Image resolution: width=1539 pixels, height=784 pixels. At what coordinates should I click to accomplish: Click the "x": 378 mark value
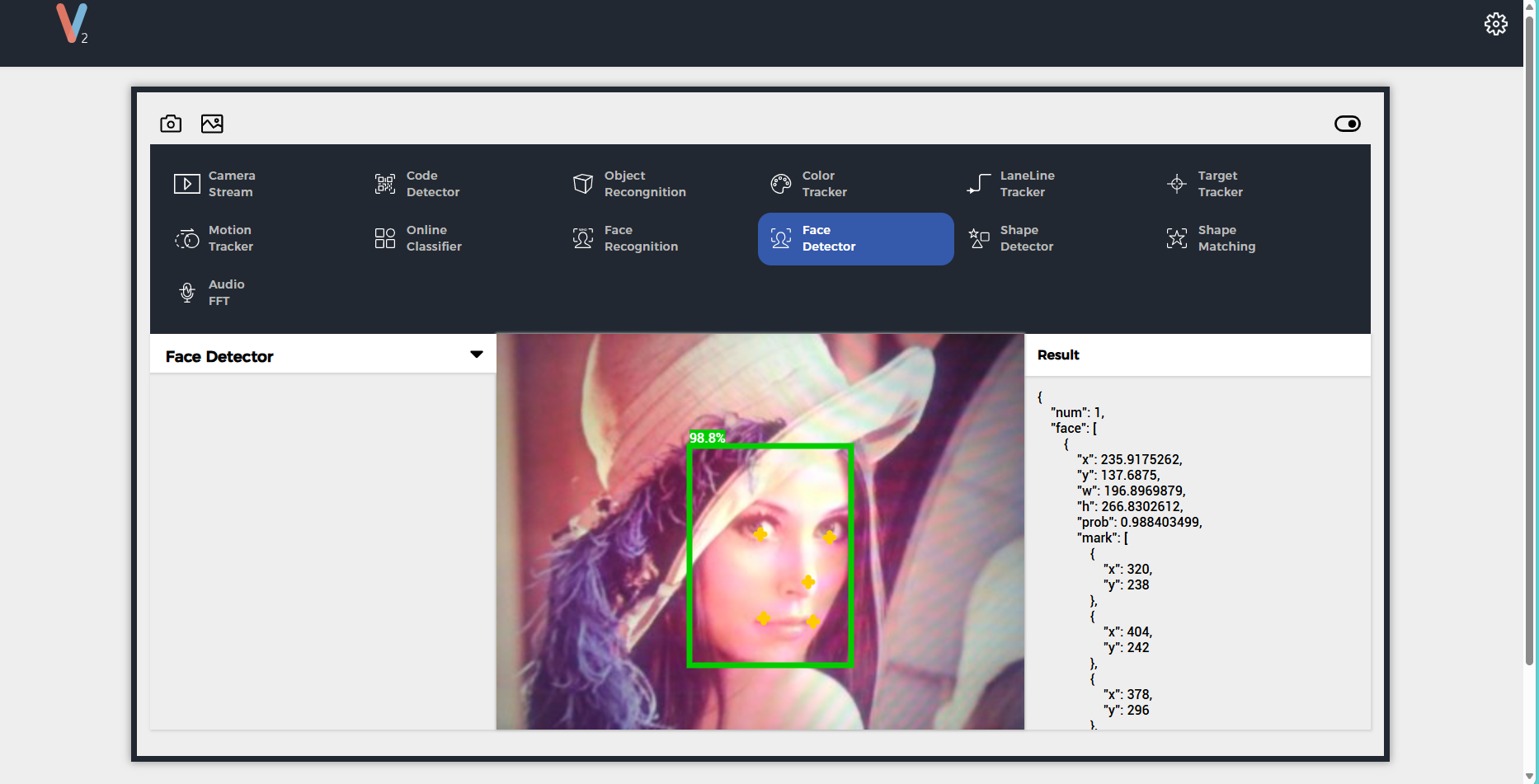pos(1128,694)
